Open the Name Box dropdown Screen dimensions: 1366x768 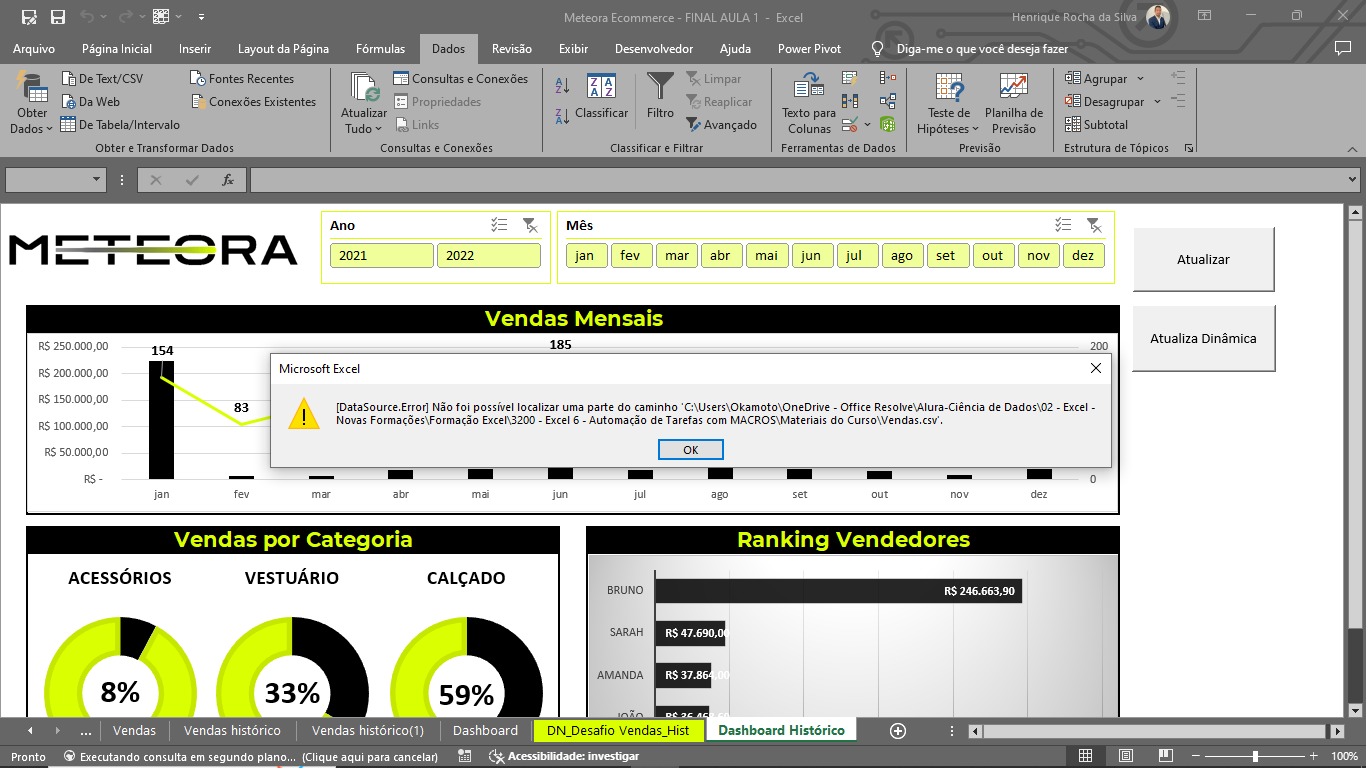[x=97, y=180]
